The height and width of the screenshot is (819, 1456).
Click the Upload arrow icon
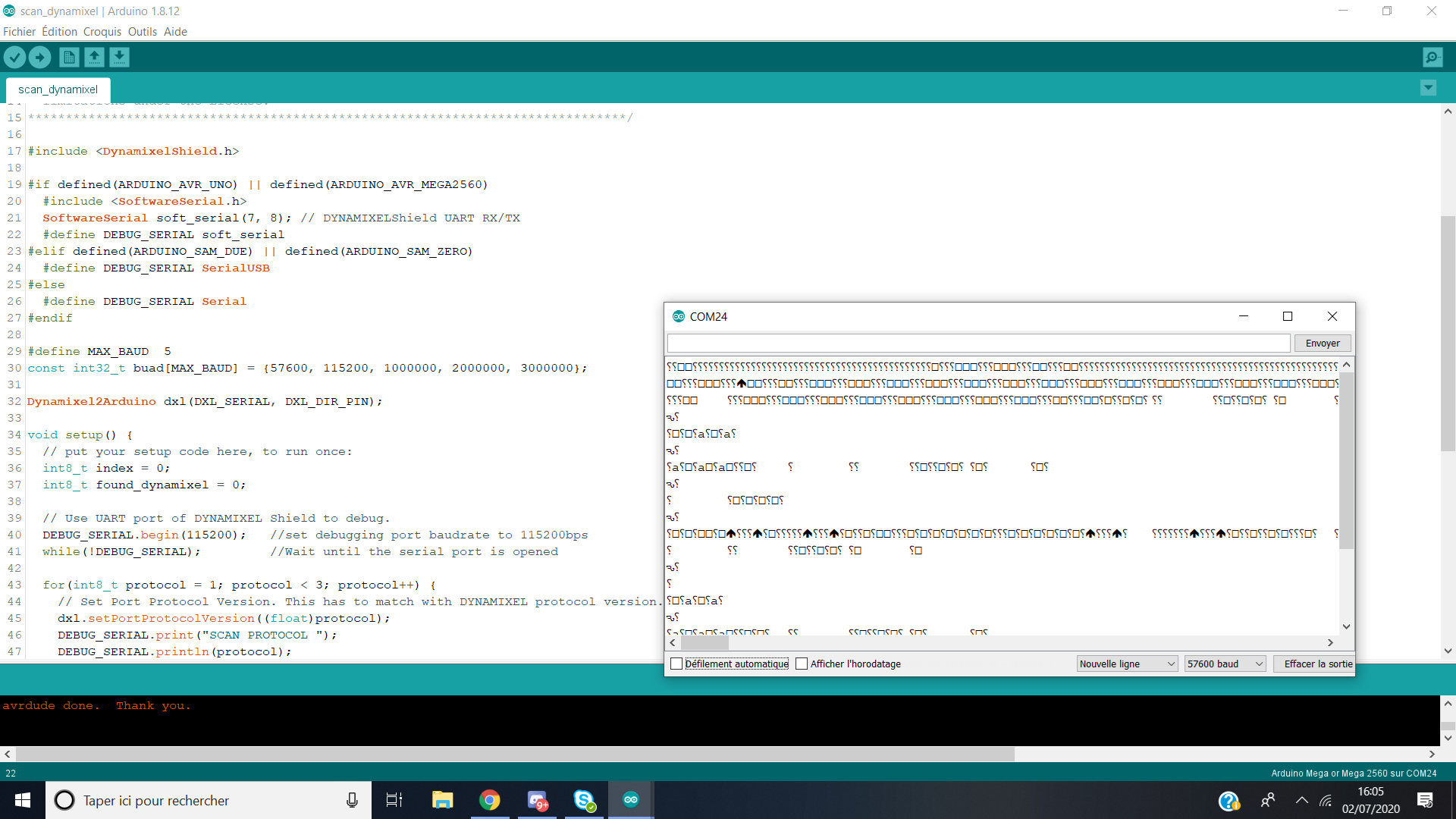(x=39, y=57)
